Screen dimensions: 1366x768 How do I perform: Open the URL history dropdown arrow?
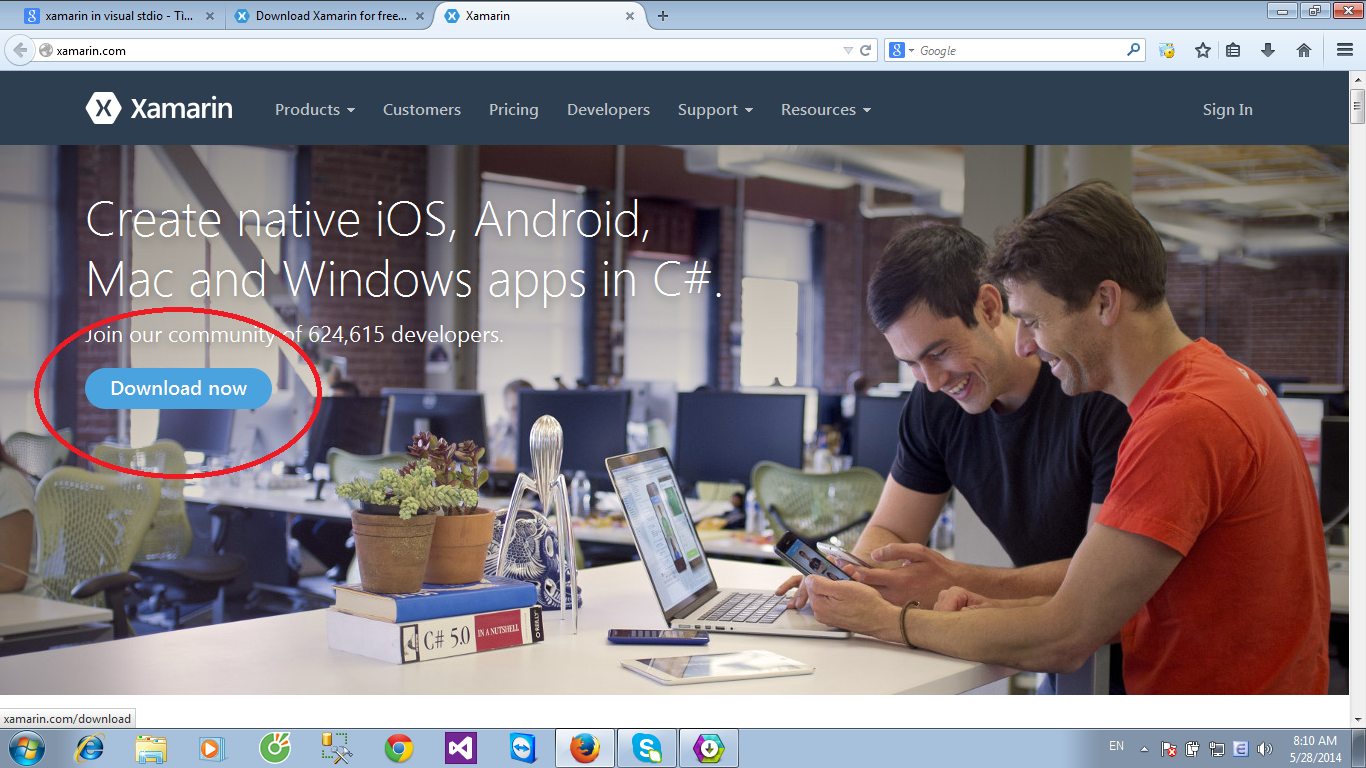tap(848, 50)
